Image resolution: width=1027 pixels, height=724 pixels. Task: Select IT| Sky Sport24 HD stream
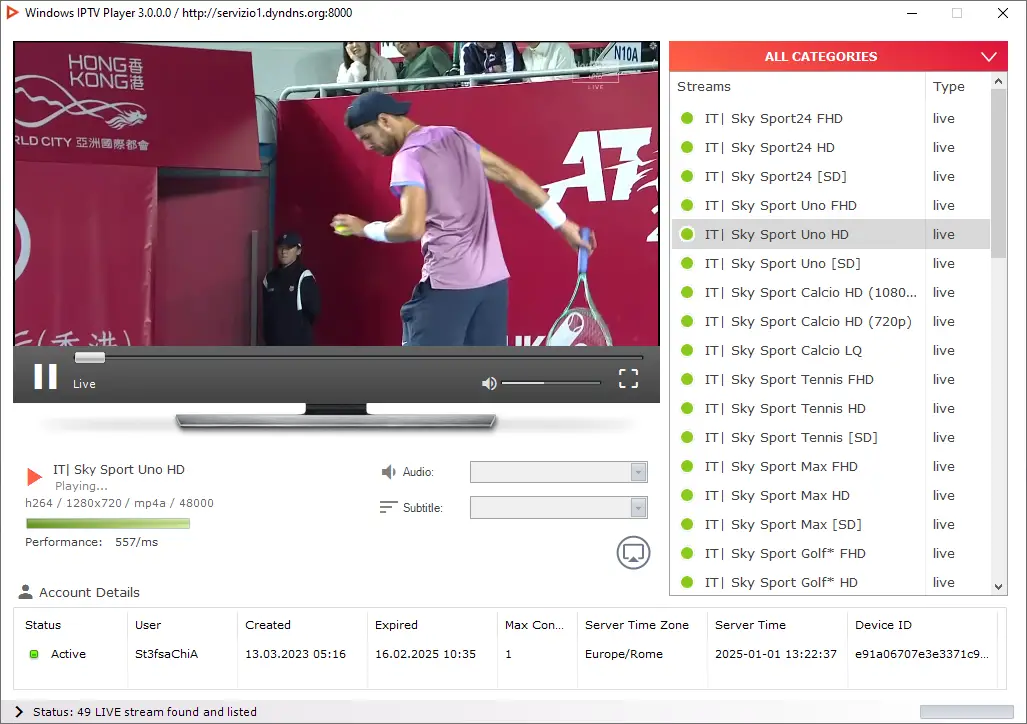(831, 147)
